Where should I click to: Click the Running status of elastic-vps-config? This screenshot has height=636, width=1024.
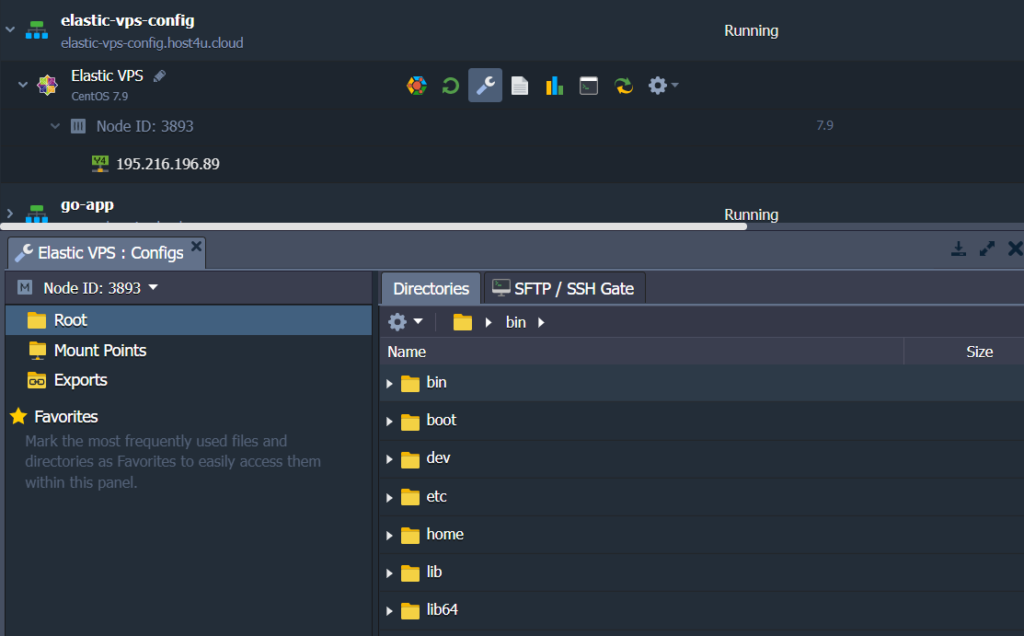751,31
